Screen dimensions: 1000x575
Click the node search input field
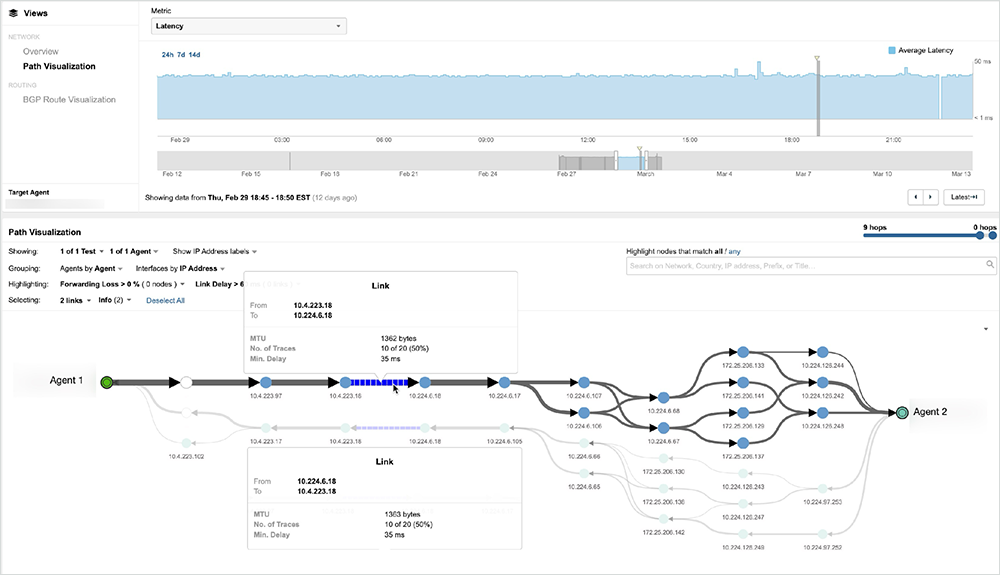(805, 265)
